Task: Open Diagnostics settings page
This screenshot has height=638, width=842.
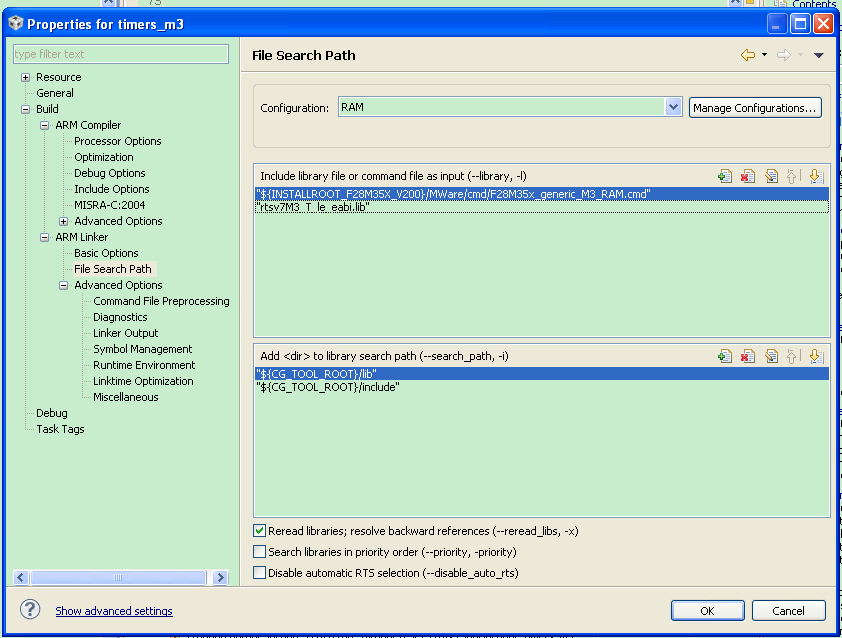Action: click(x=120, y=317)
